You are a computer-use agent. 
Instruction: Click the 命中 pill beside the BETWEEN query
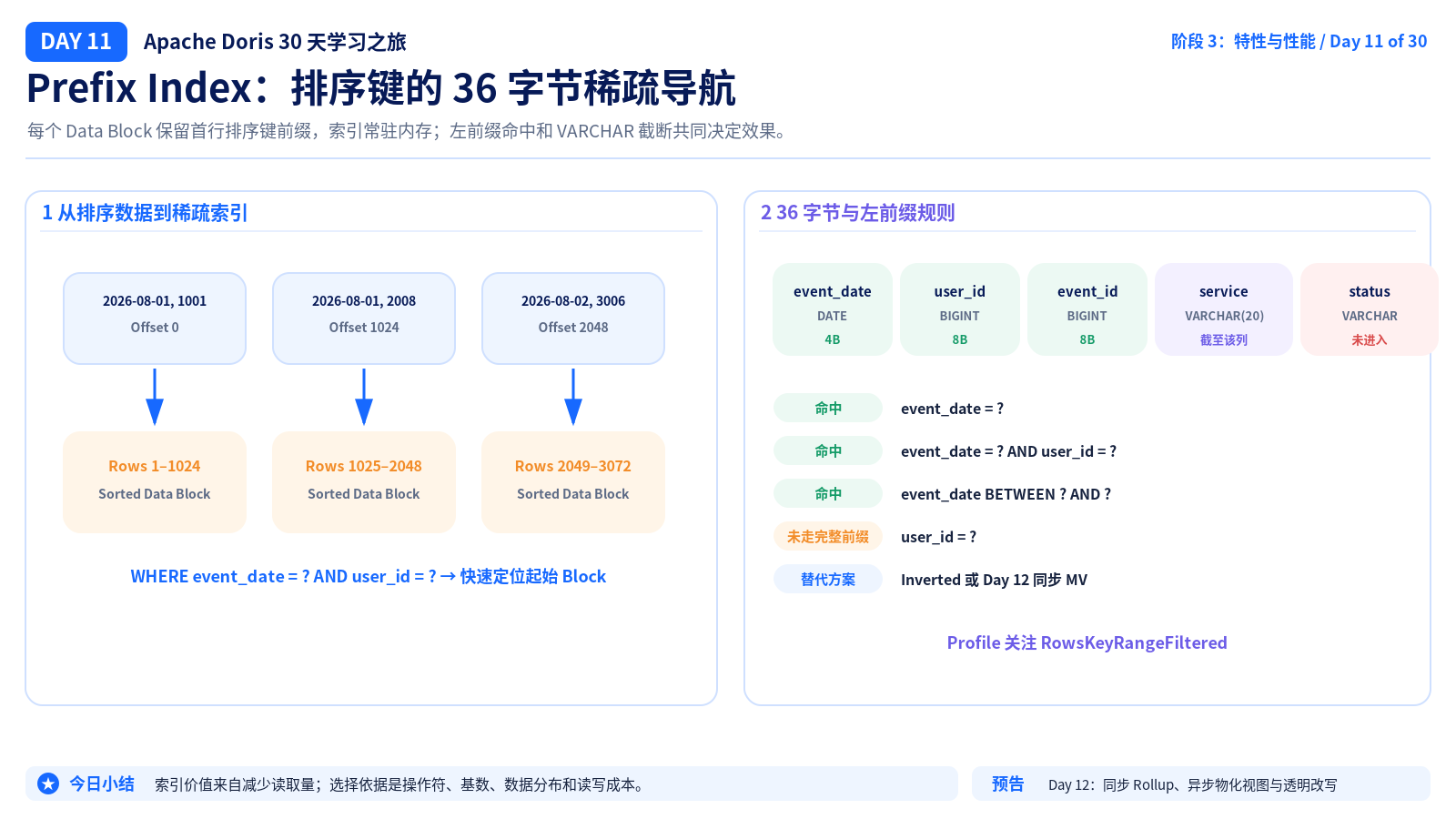tap(828, 494)
